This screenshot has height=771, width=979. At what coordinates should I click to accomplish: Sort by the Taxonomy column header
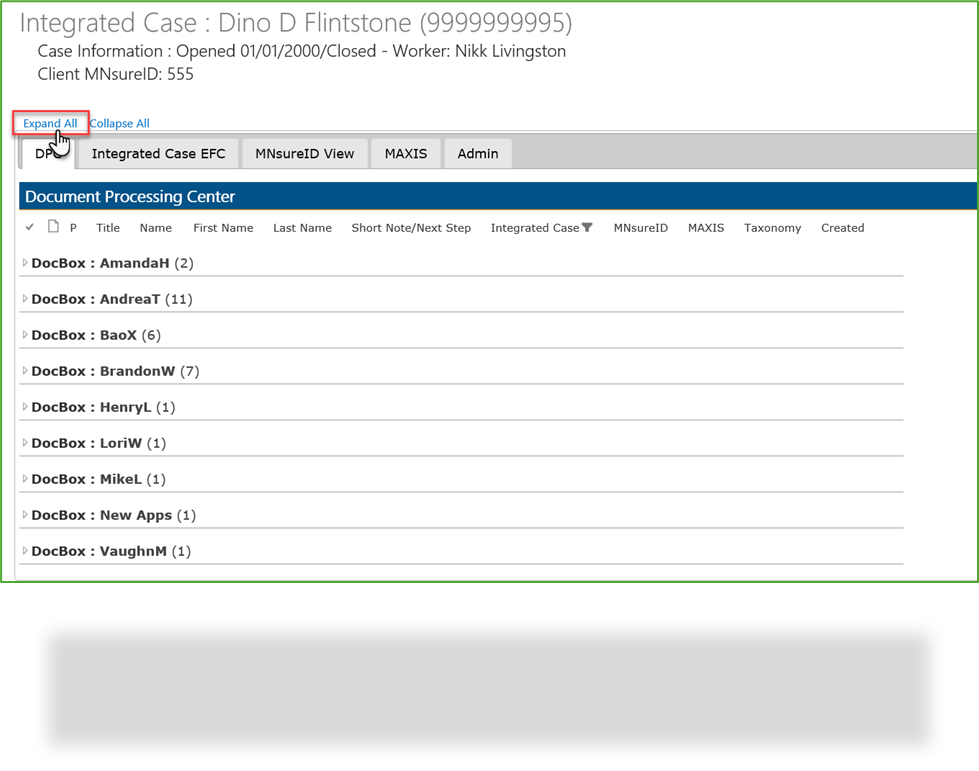click(x=772, y=227)
